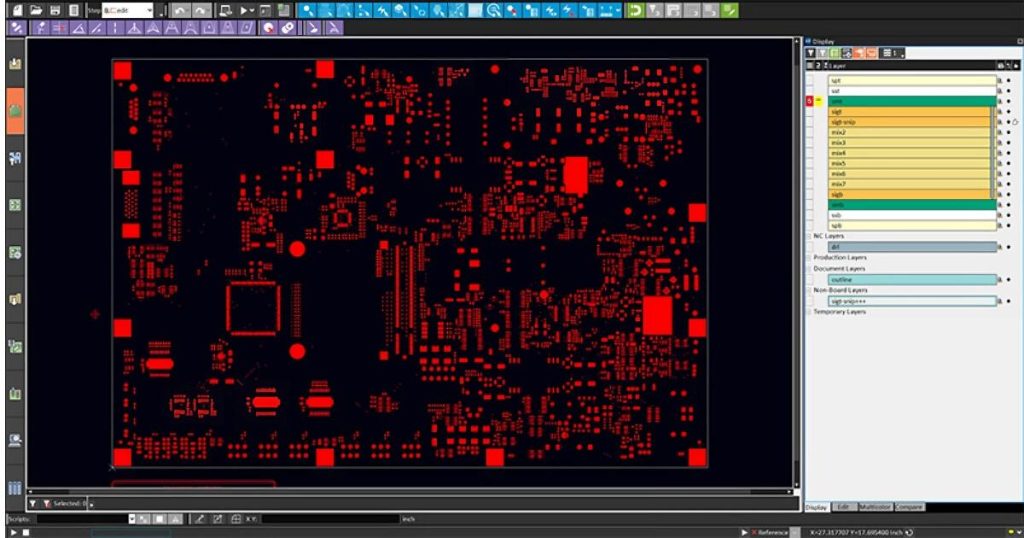Click the green pencil edit icon
Viewport: 1024px width, 538px height.
point(729,10)
